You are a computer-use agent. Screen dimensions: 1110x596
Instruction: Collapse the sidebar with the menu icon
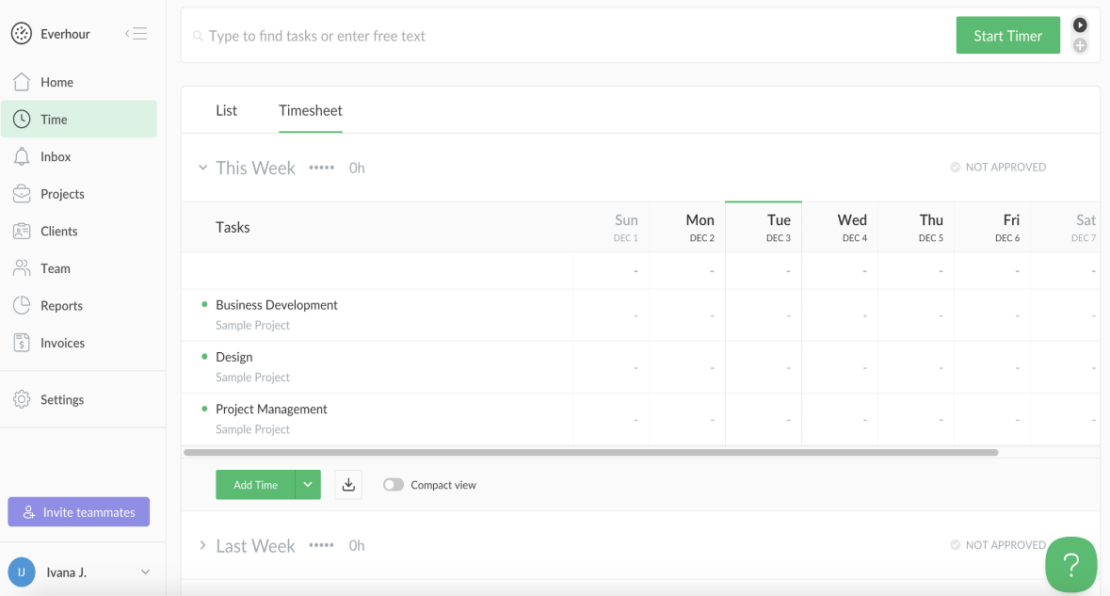(136, 33)
